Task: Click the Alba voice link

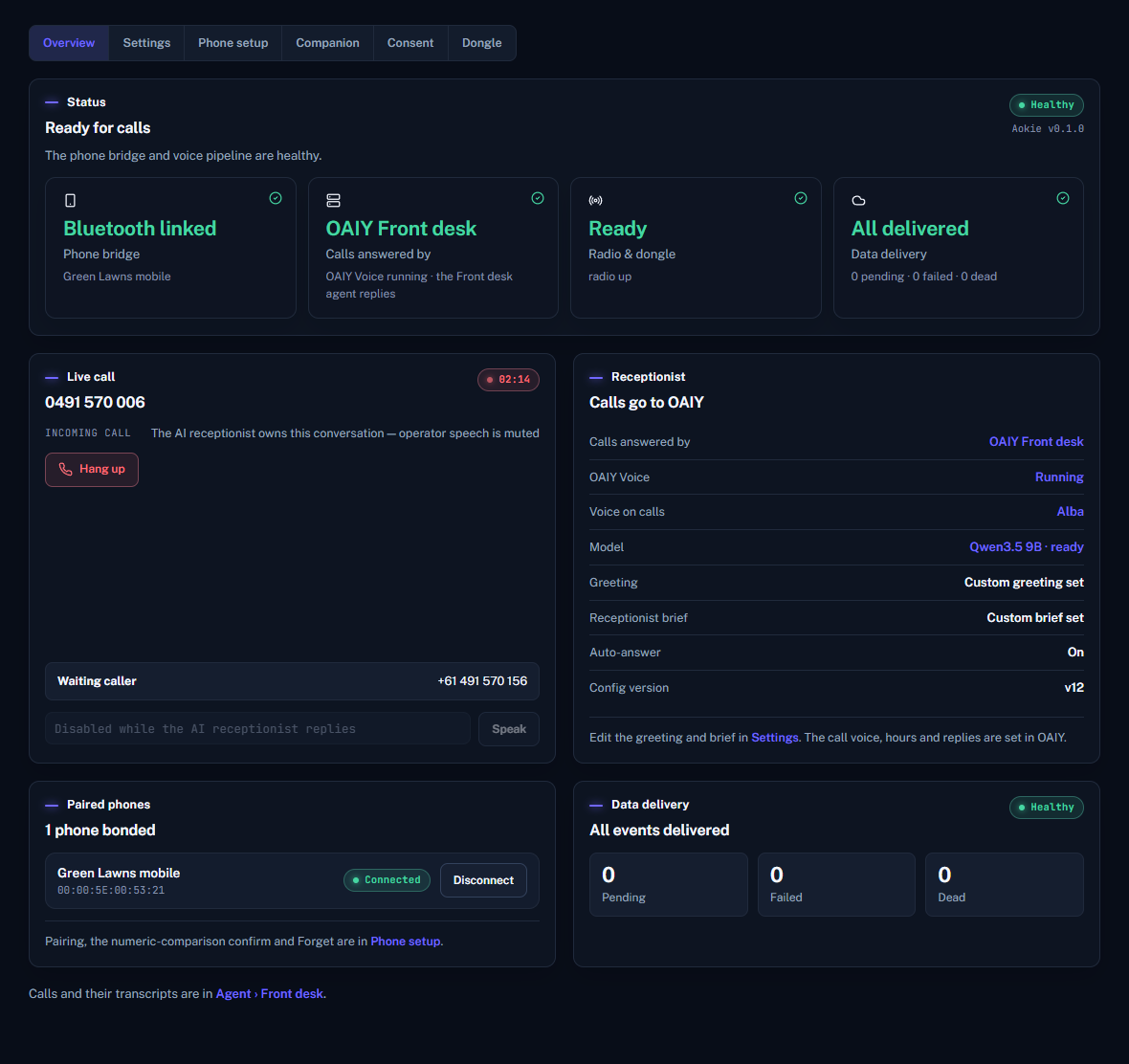Action: pyautogui.click(x=1070, y=511)
